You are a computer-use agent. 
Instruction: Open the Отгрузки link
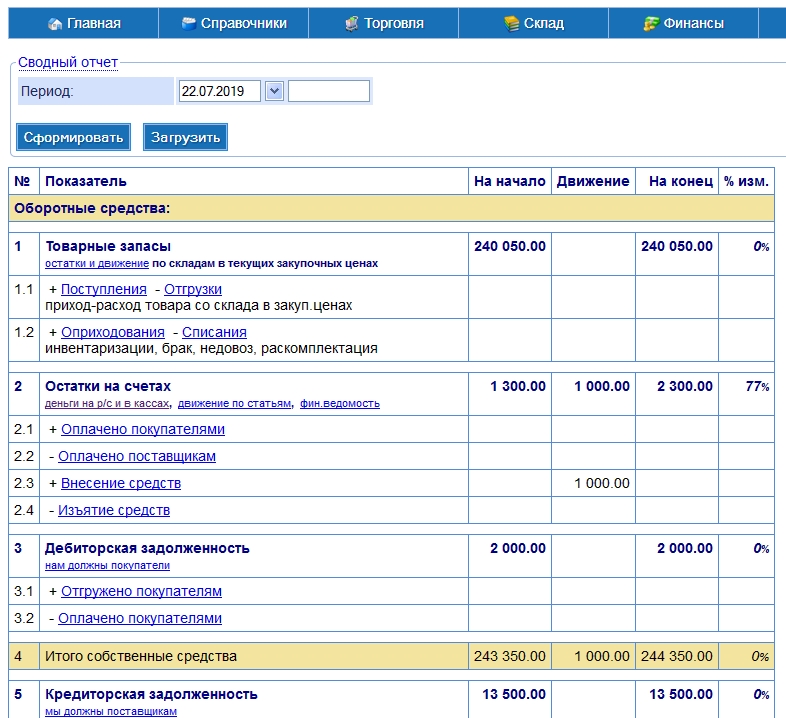click(193, 289)
